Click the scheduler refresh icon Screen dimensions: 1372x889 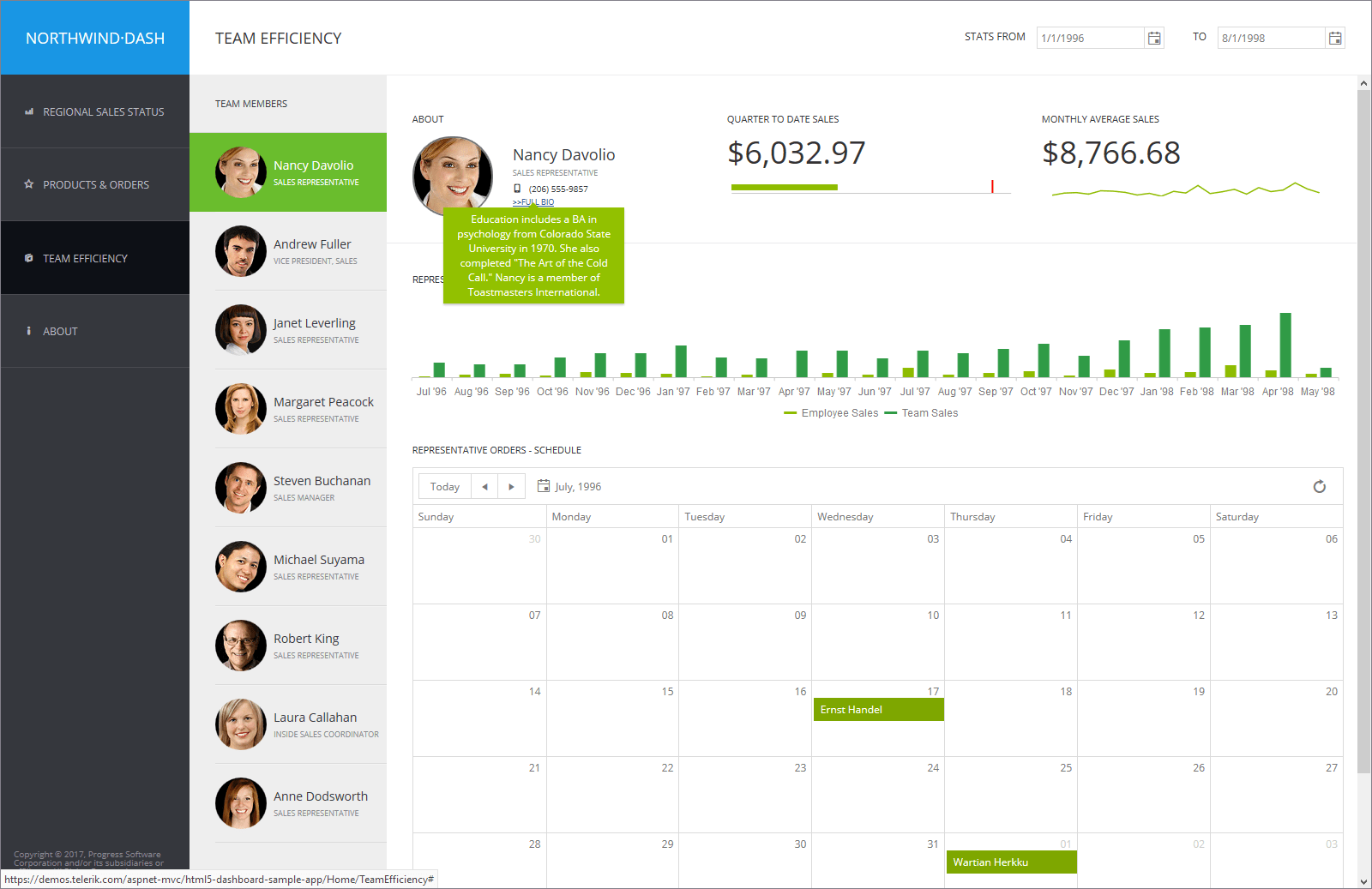[1319, 487]
